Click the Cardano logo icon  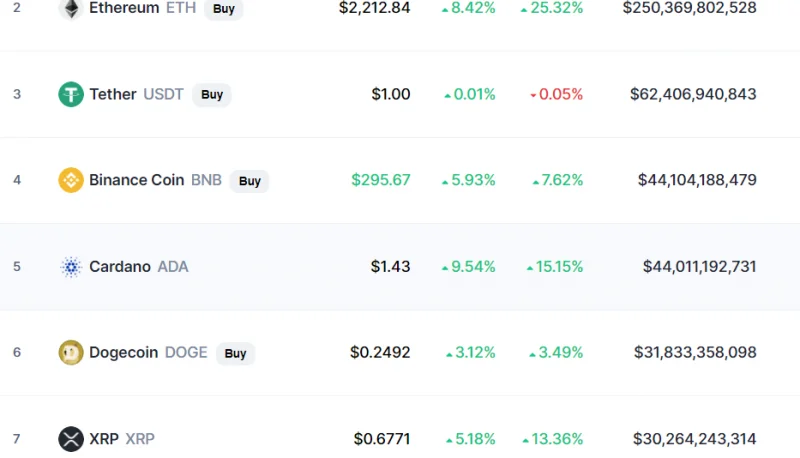pos(71,267)
